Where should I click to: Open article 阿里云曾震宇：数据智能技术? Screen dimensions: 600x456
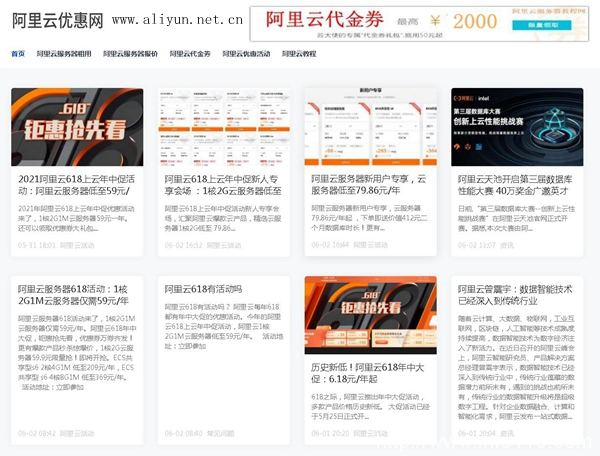coord(516,294)
